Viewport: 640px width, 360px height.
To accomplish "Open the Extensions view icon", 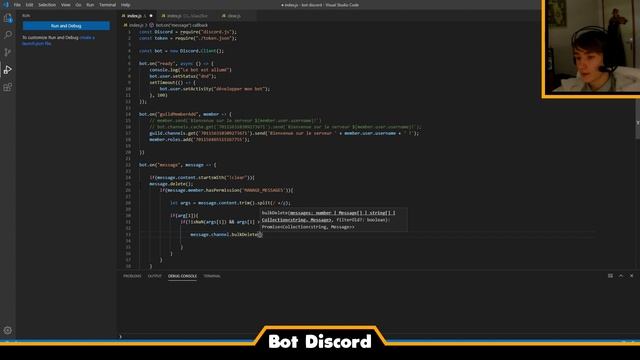I will tap(8, 87).
